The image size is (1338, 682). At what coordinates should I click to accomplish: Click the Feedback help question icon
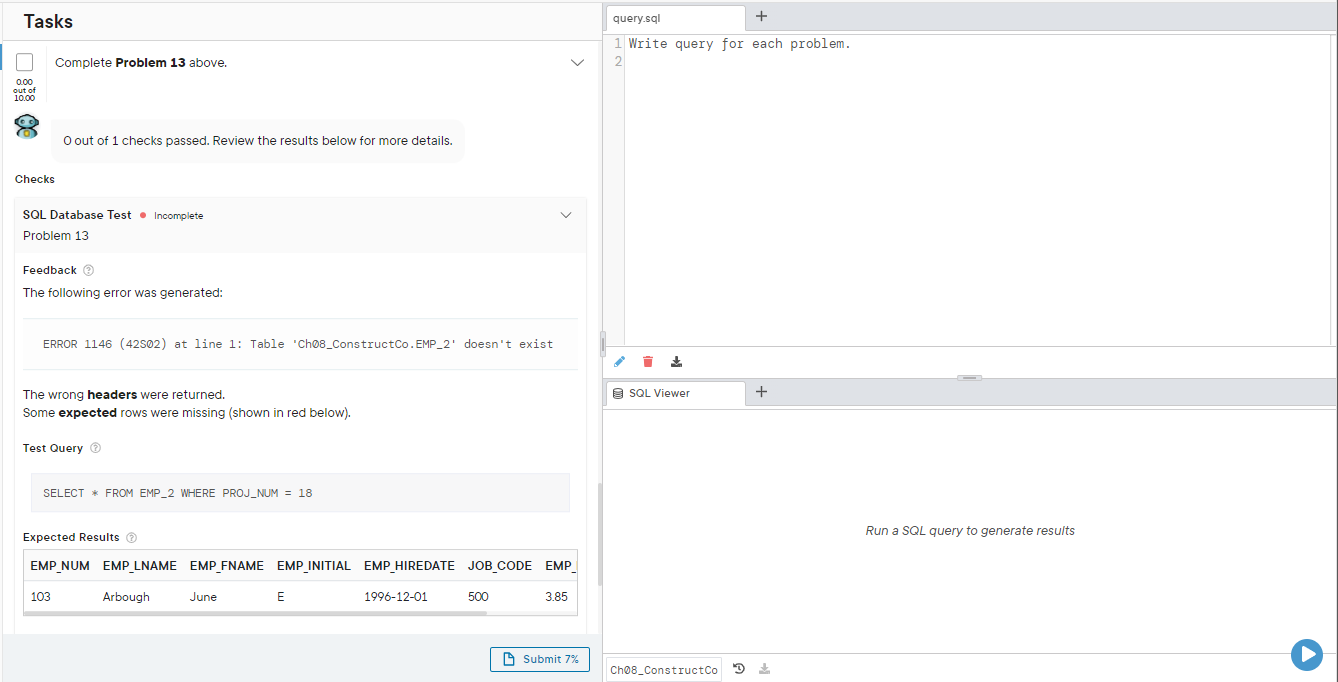tap(88, 270)
